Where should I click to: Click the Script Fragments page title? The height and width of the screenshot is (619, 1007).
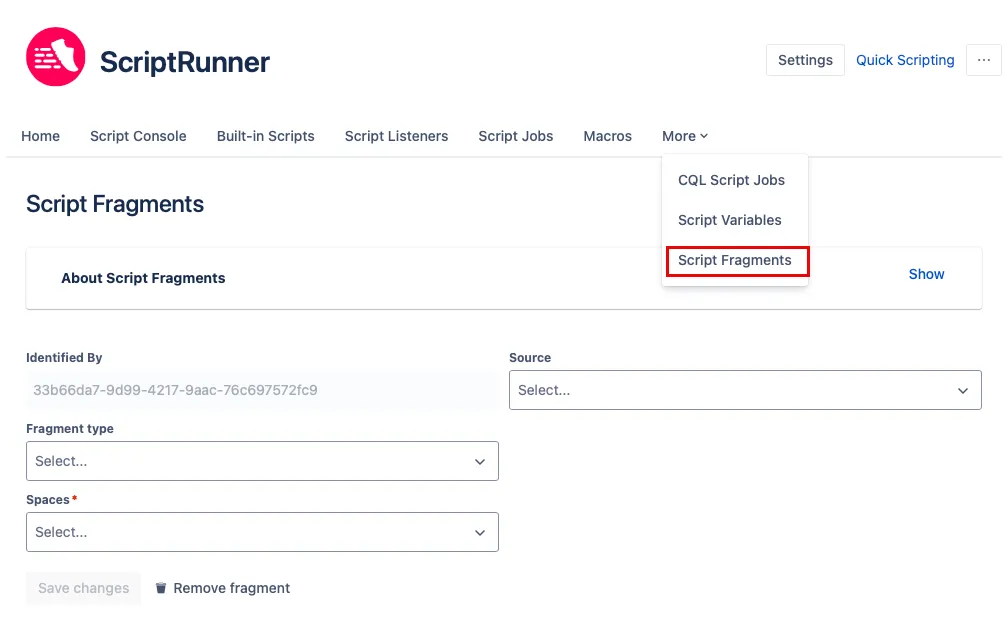click(115, 204)
